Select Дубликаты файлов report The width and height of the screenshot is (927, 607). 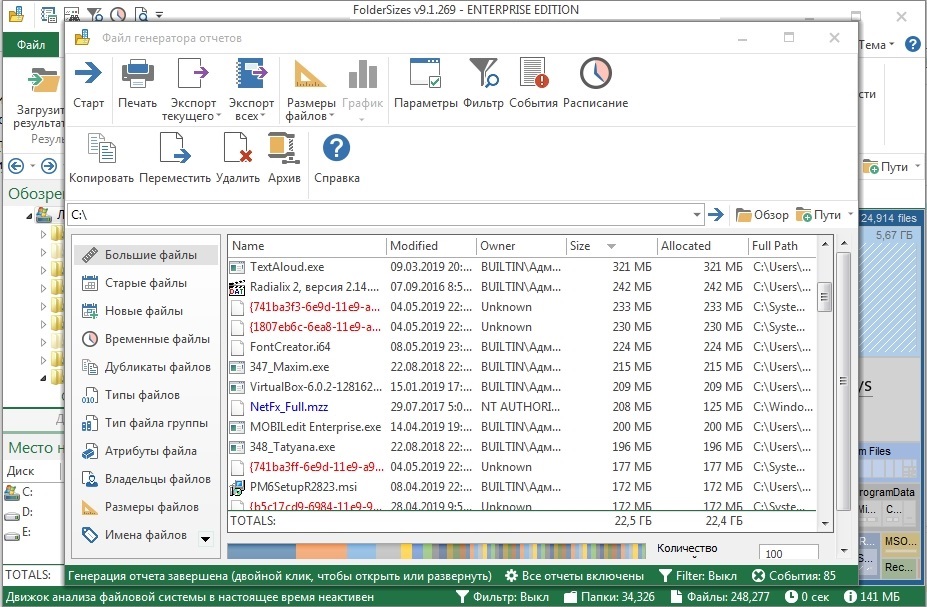click(146, 367)
